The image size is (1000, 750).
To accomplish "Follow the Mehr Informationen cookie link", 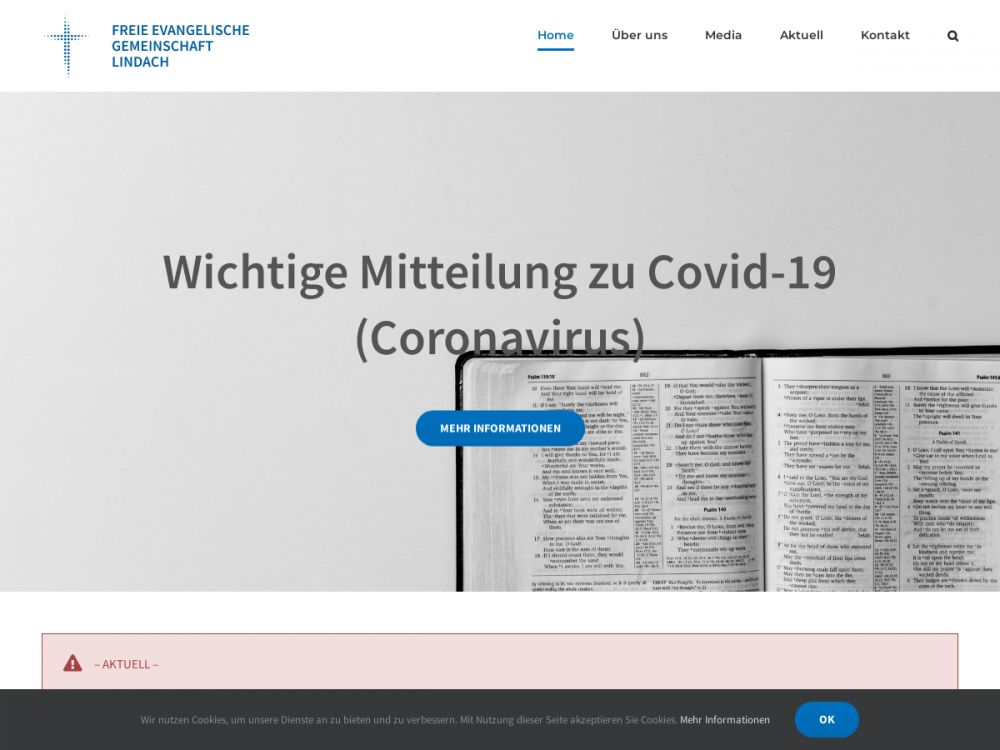I will [724, 720].
